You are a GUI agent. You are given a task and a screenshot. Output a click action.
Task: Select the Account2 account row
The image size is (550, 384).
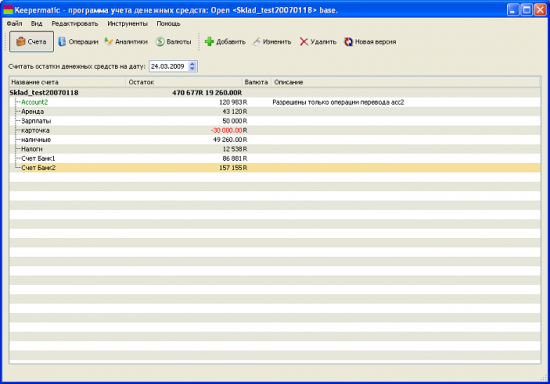coord(275,102)
